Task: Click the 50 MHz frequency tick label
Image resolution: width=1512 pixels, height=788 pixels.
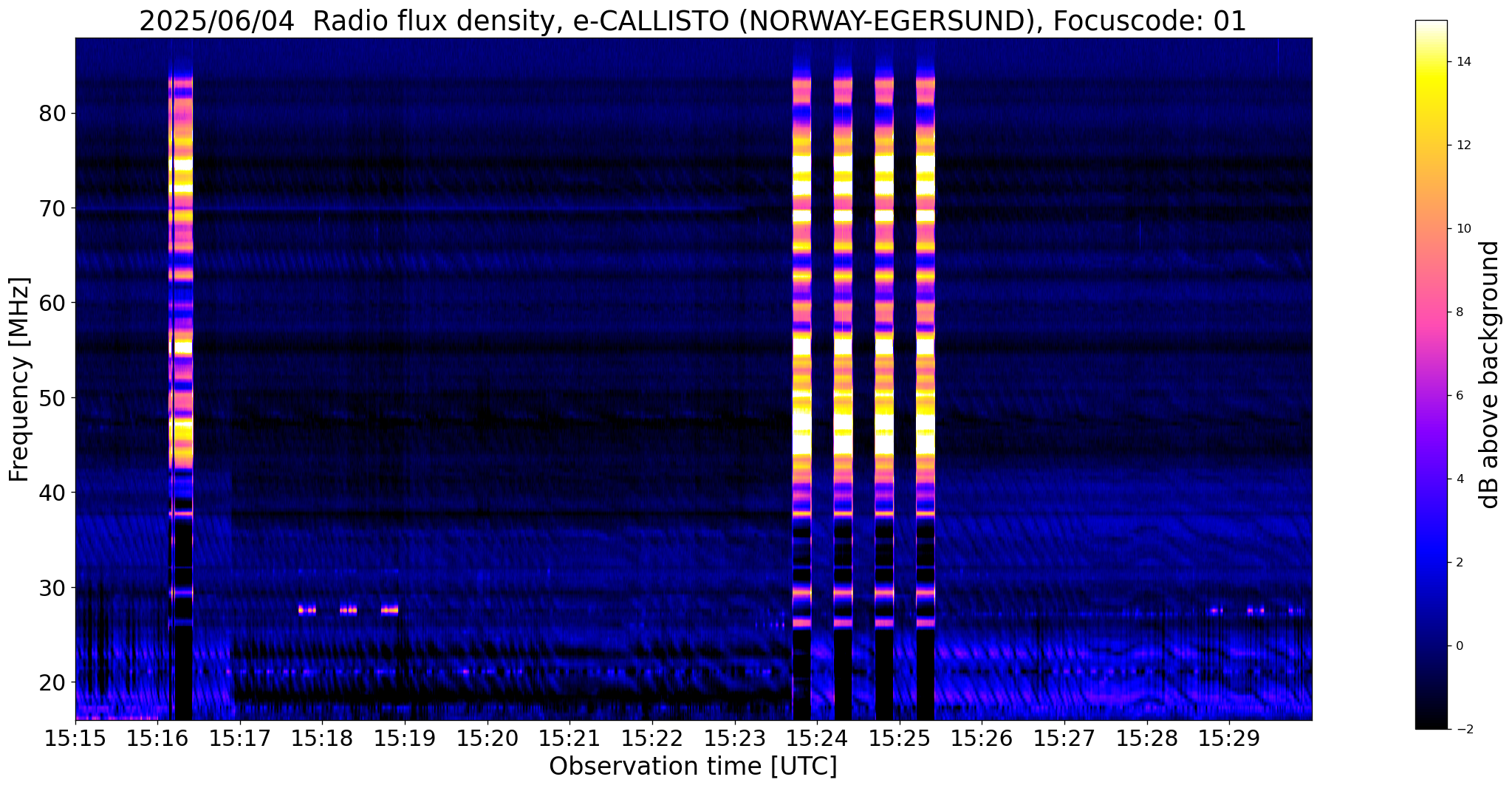Action: (52, 397)
